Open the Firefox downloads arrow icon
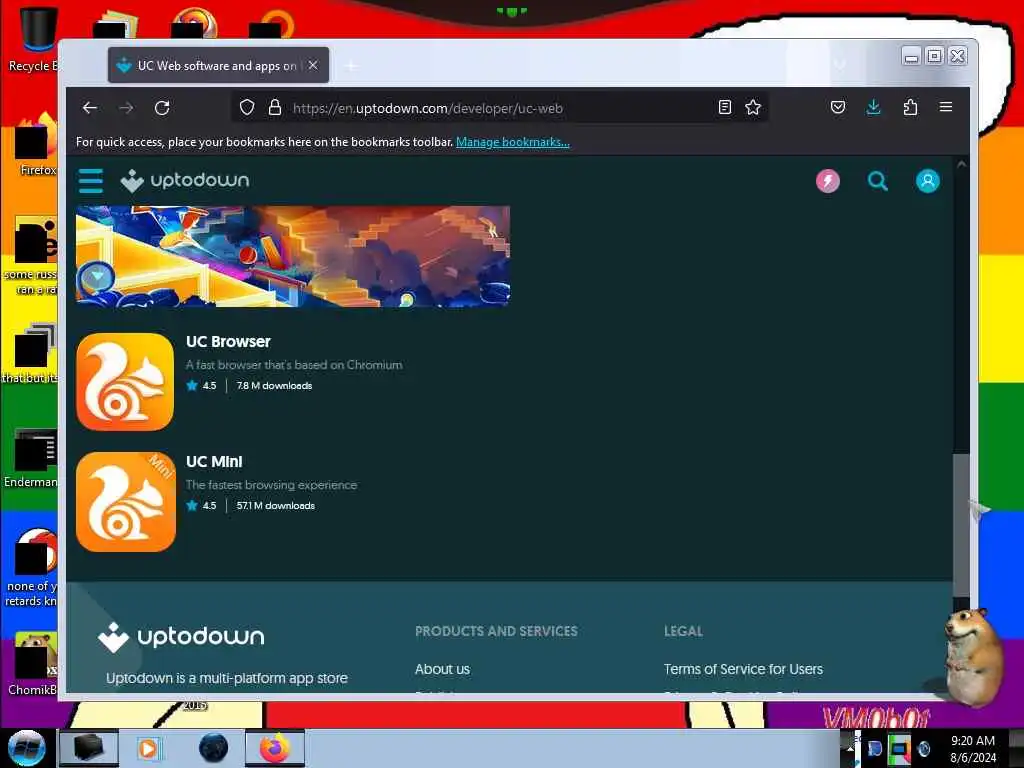Viewport: 1024px width, 768px height. point(874,107)
